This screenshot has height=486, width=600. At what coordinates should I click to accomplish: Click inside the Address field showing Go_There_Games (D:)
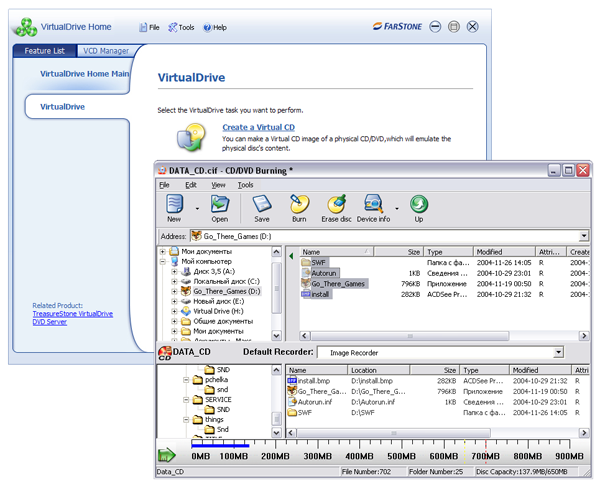385,236
